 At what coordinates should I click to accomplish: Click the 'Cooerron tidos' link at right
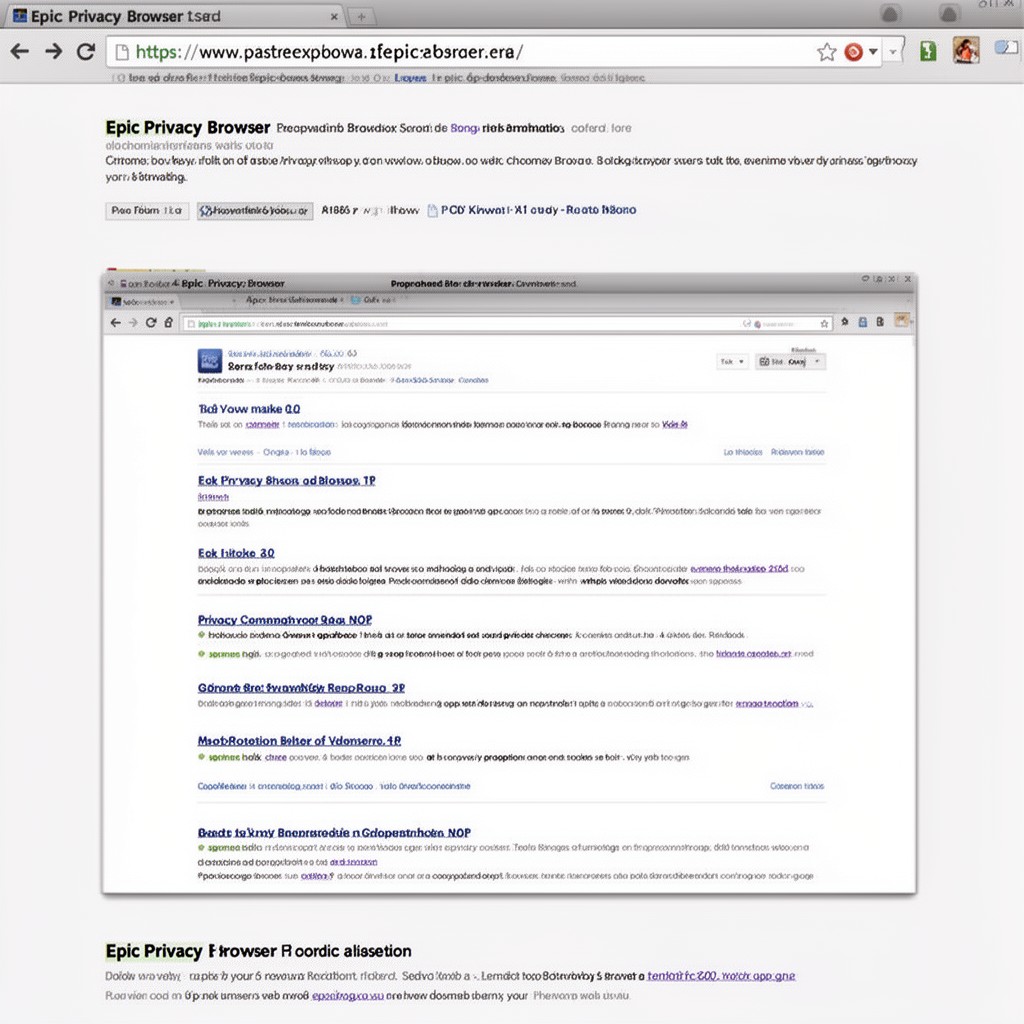(x=797, y=786)
